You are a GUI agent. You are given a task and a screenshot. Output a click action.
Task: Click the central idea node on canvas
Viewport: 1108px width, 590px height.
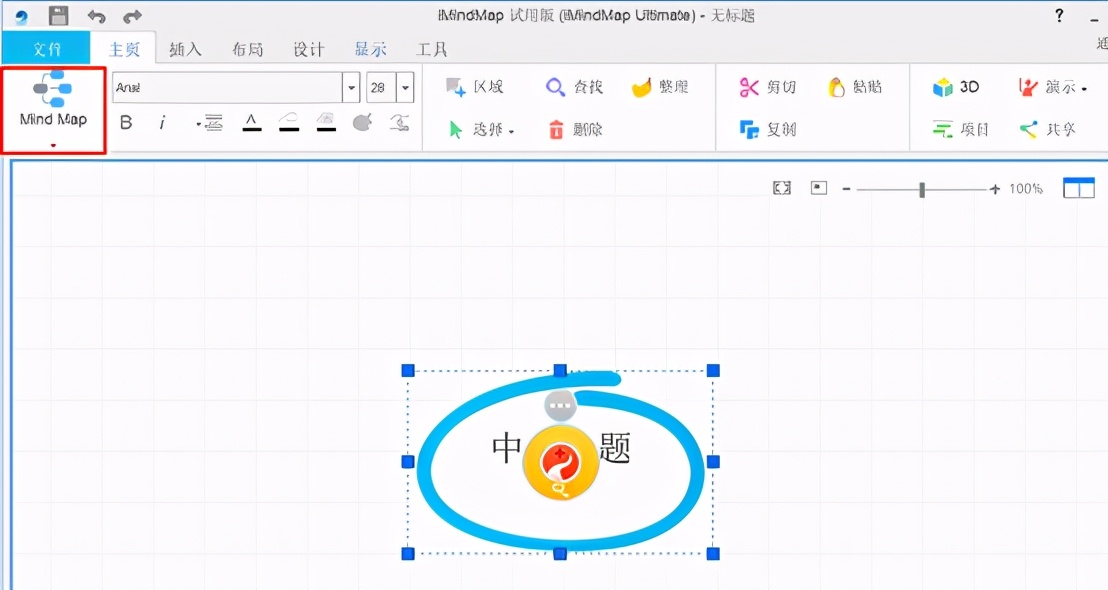point(560,461)
